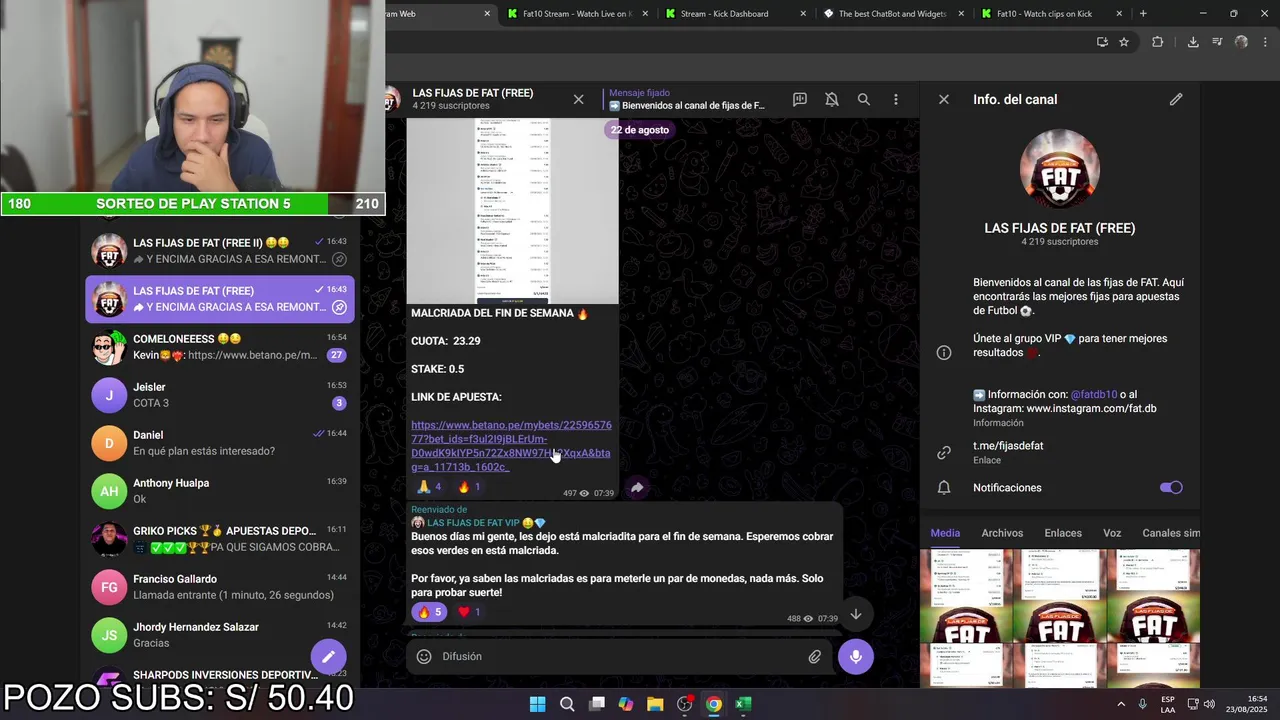Edit channel info with the pencil icon
The image size is (1280, 720).
click(x=1176, y=99)
